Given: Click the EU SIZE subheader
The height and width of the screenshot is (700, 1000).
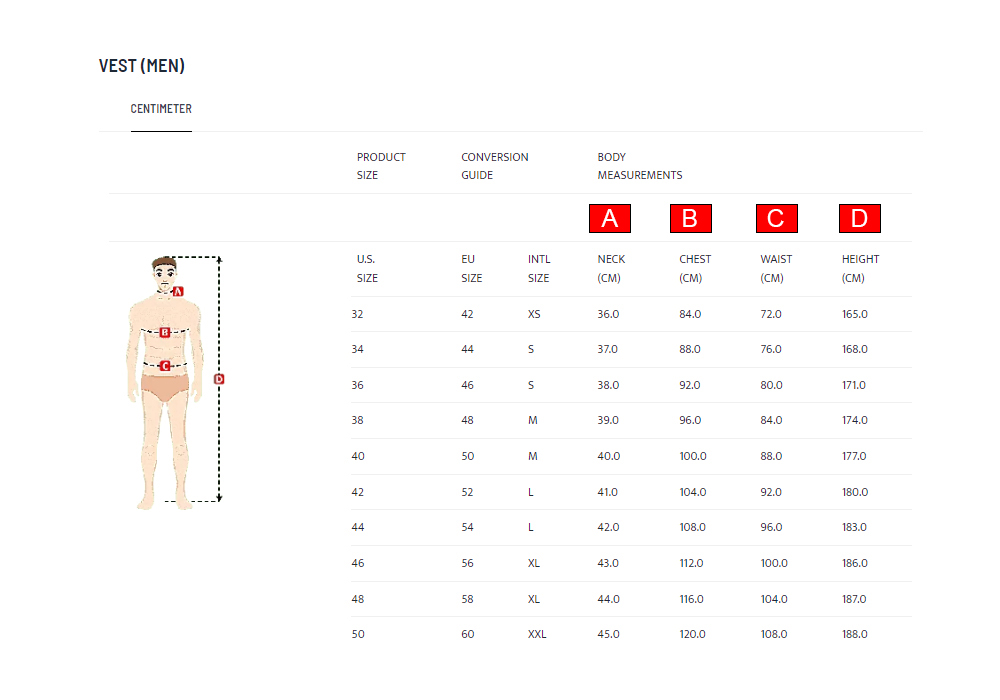Looking at the screenshot, I should tap(471, 268).
